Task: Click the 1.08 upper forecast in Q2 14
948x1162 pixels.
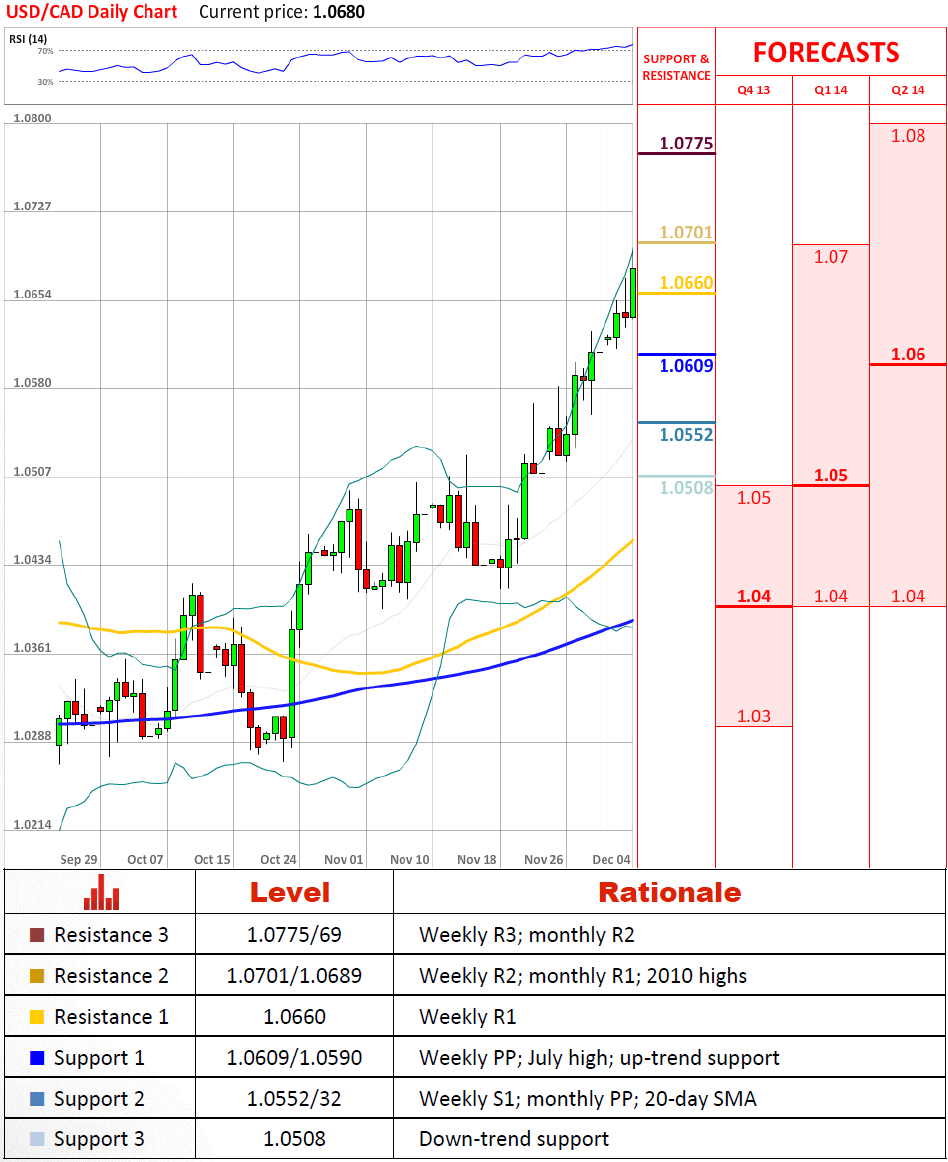Action: pos(908,136)
